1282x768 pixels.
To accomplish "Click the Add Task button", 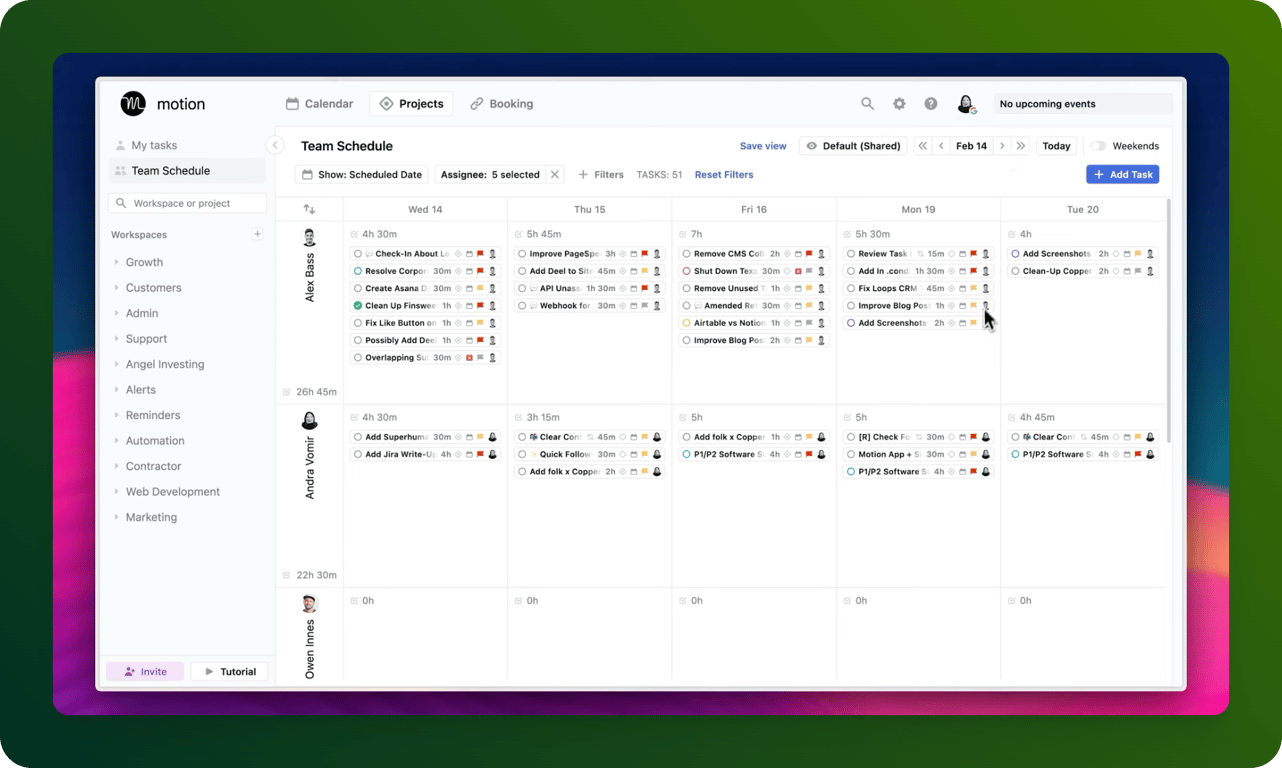I will tap(1122, 175).
